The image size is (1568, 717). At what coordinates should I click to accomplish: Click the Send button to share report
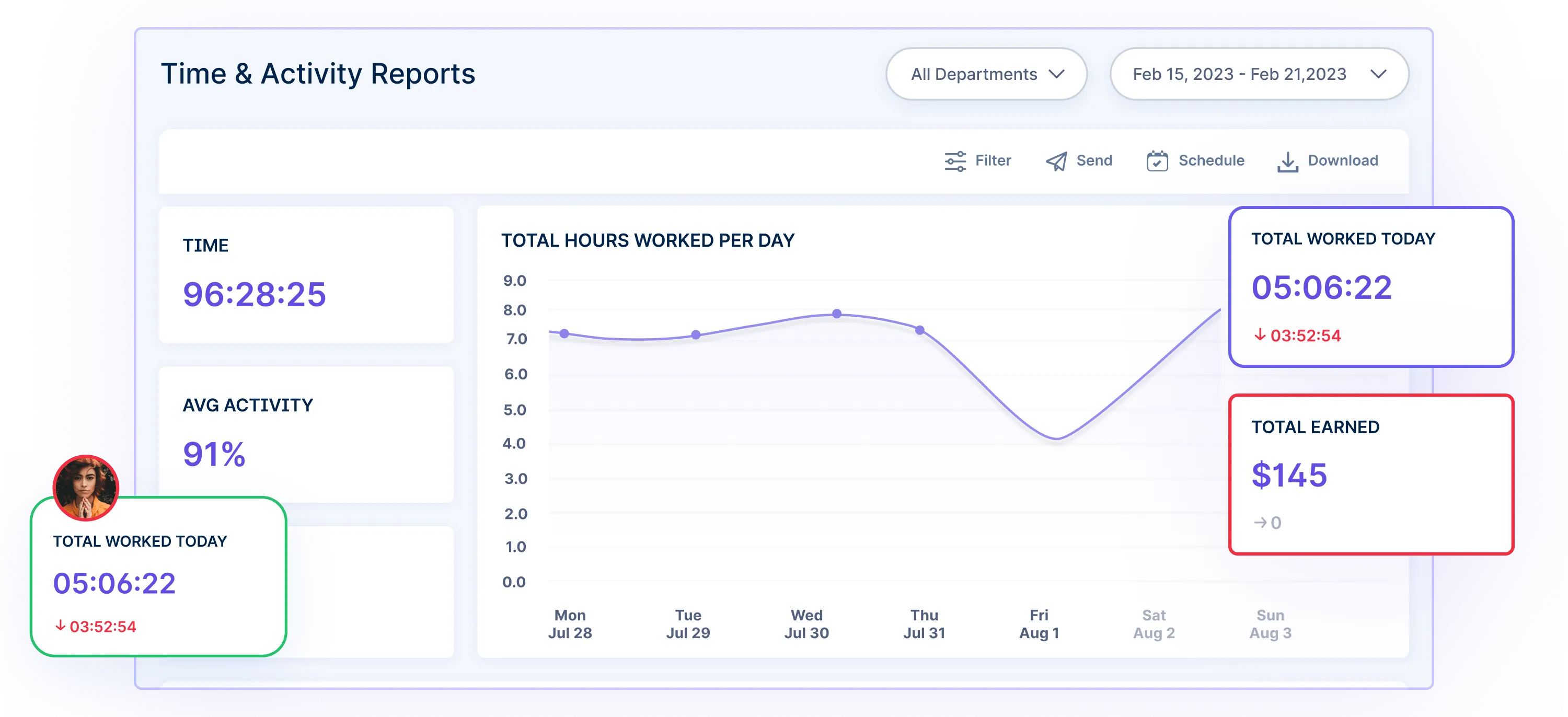coord(1079,160)
